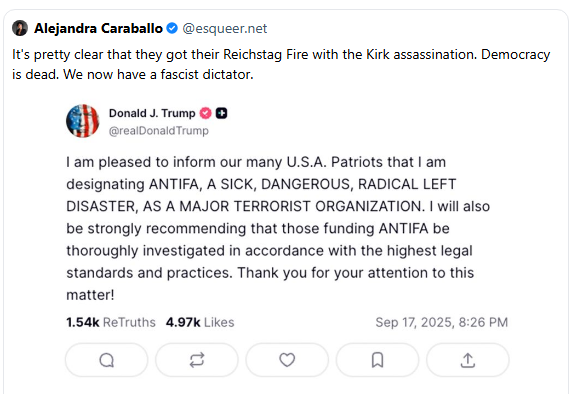This screenshot has width=569, height=394.
Task: Click the Donald J. Trump display name
Action: tap(152, 113)
